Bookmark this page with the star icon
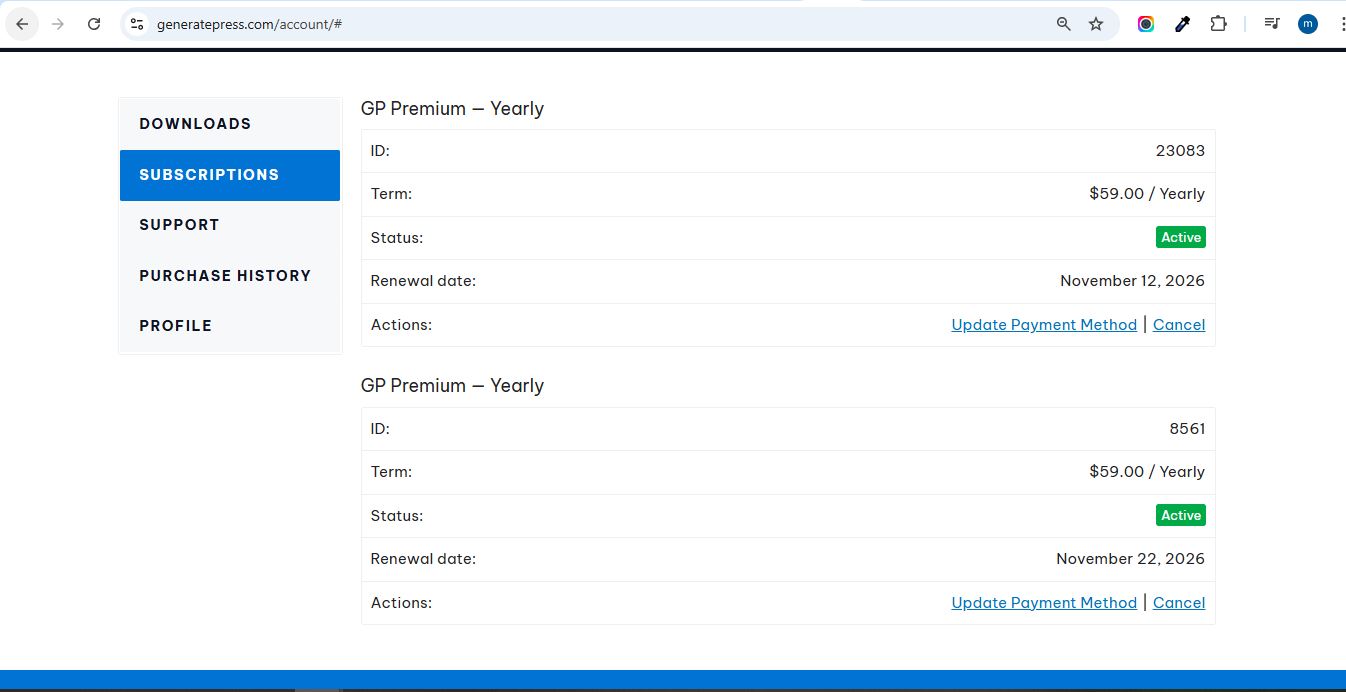Viewport: 1346px width, 692px height. (1096, 24)
